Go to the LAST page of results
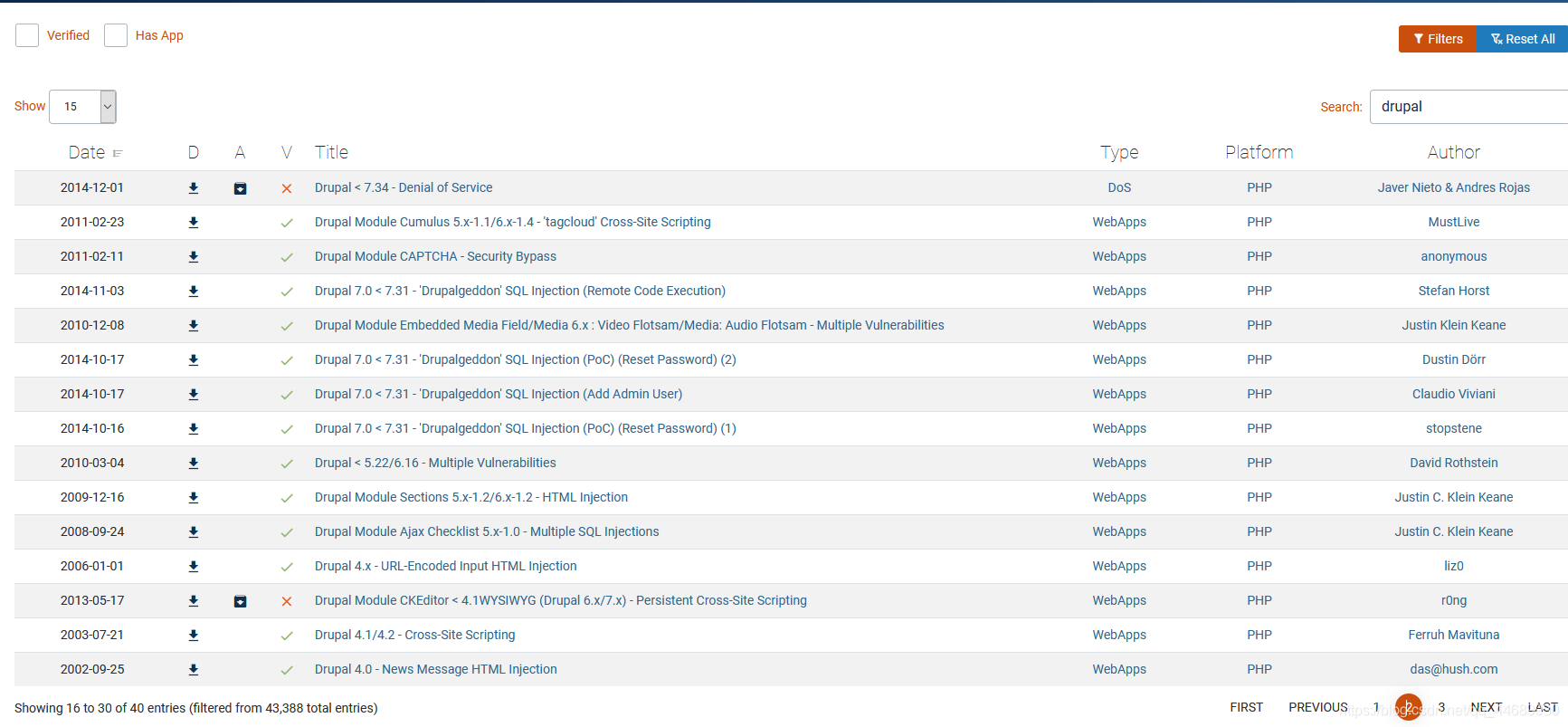The width and height of the screenshot is (1568, 727). [1543, 707]
